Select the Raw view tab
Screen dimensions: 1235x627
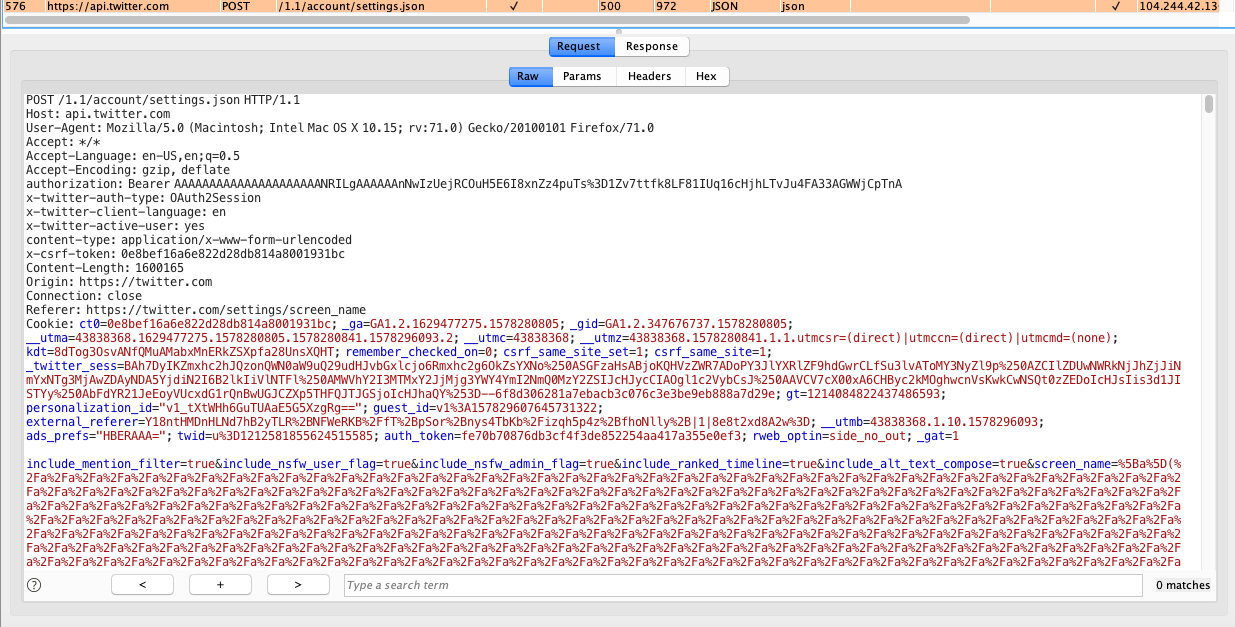tap(528, 76)
